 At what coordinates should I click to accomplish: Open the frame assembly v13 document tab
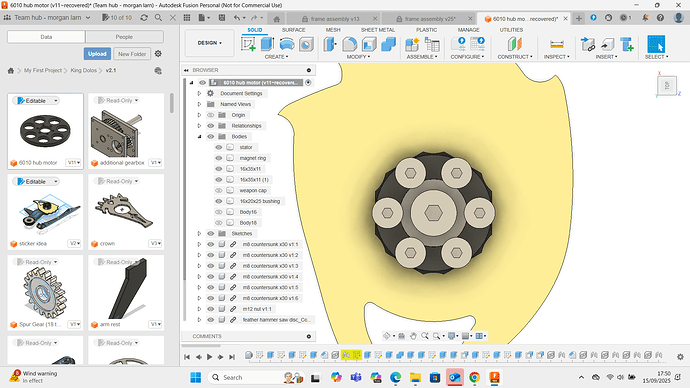pos(335,19)
